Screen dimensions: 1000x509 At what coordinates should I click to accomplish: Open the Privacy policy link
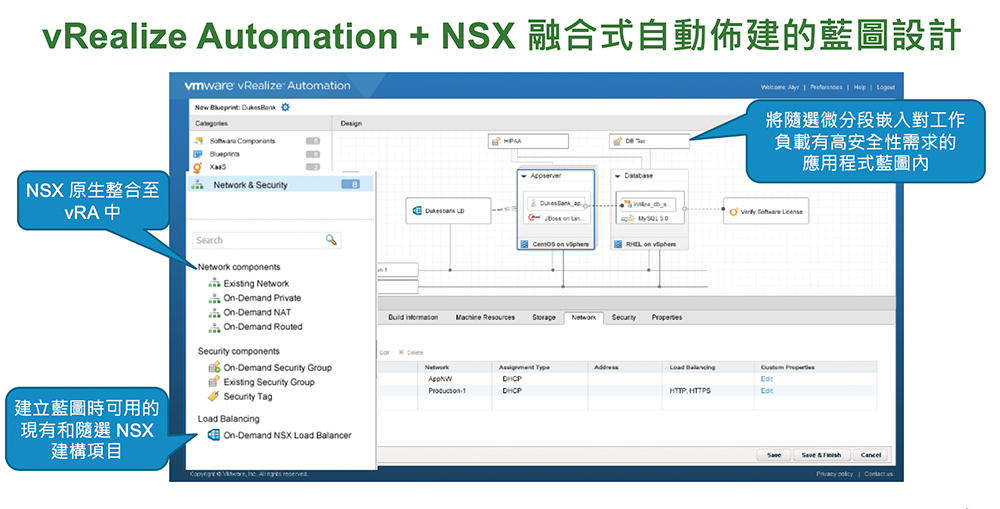point(834,474)
